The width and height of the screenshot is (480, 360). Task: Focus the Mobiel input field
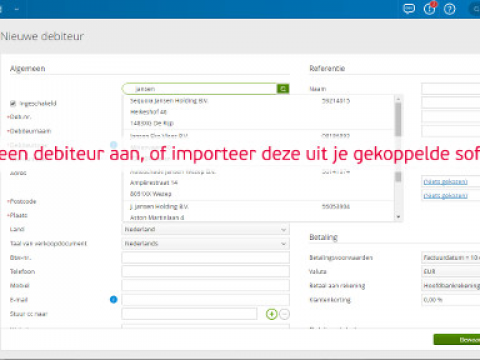tap(205, 286)
